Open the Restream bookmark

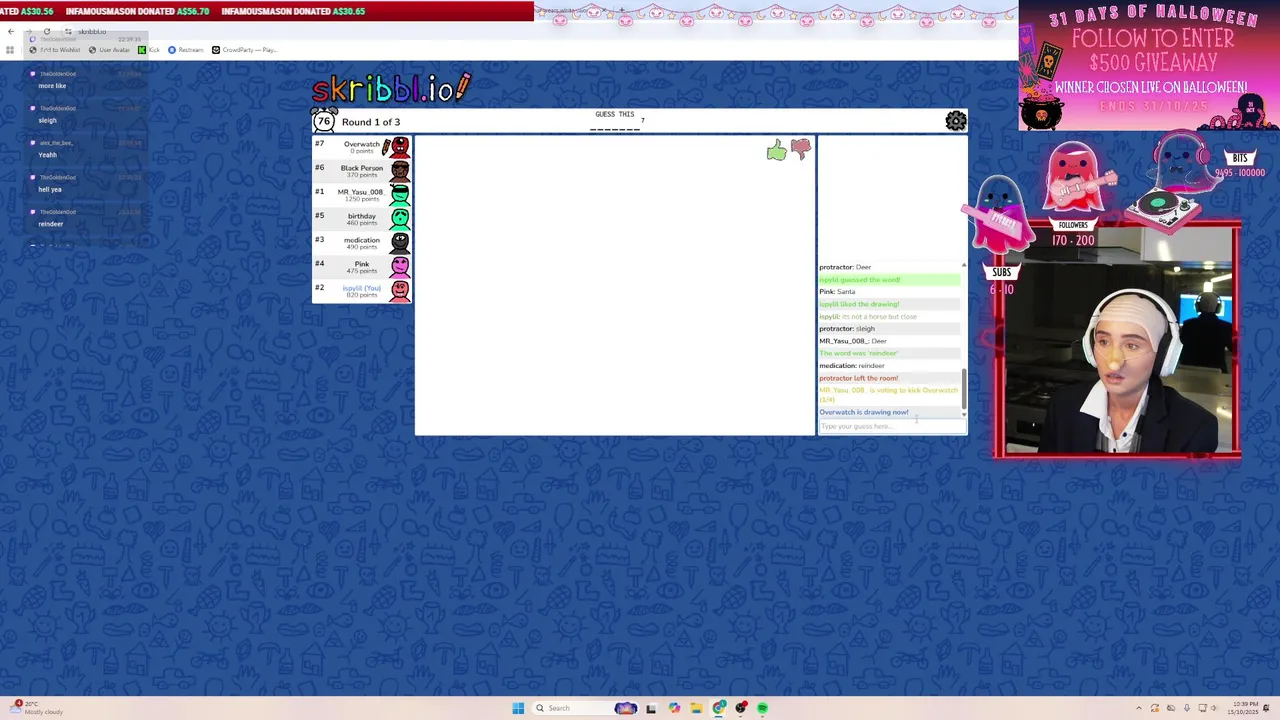pos(186,50)
